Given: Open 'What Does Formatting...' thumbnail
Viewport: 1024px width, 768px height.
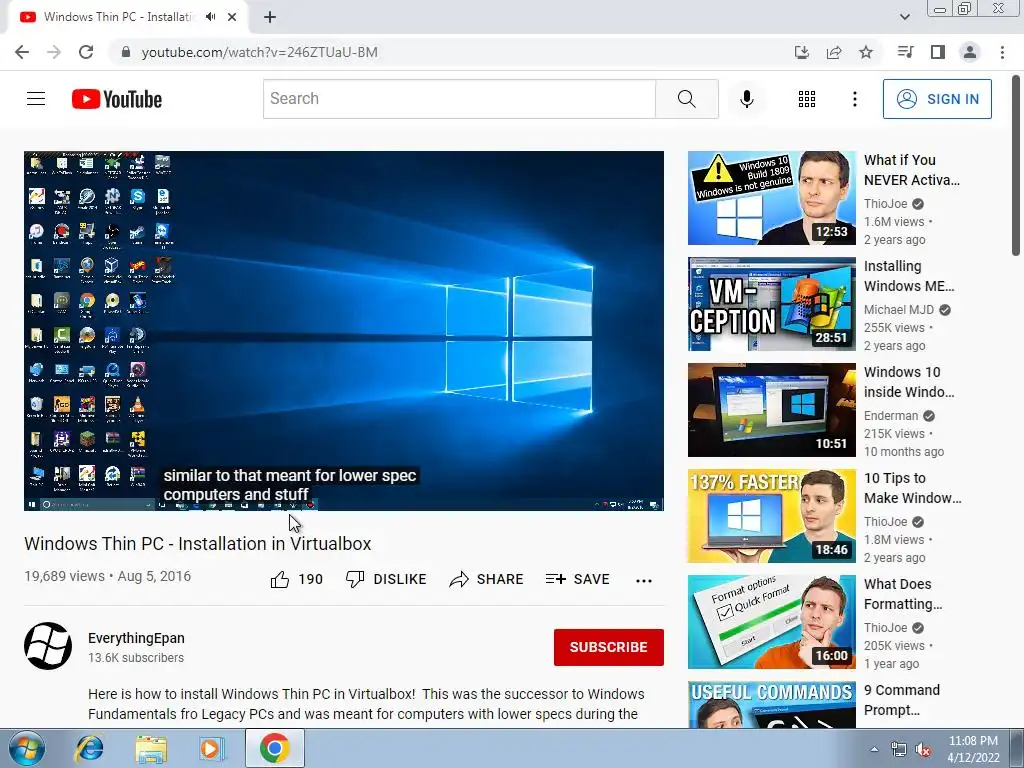Looking at the screenshot, I should [x=771, y=621].
